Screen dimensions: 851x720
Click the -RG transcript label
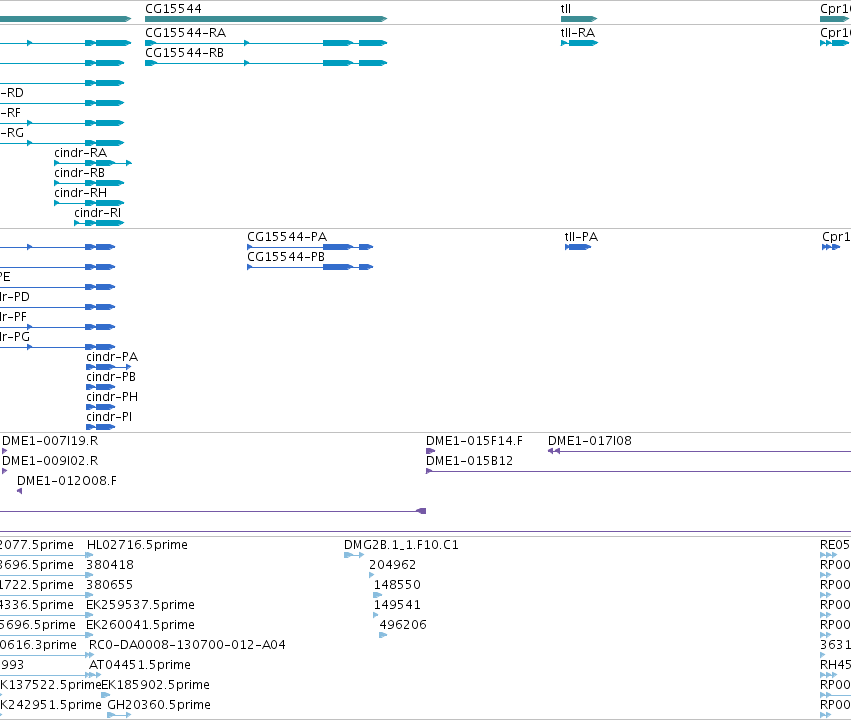[12, 133]
